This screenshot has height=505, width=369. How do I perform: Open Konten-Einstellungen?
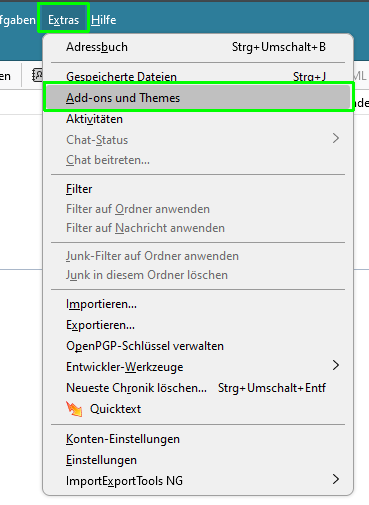pyautogui.click(x=198, y=439)
